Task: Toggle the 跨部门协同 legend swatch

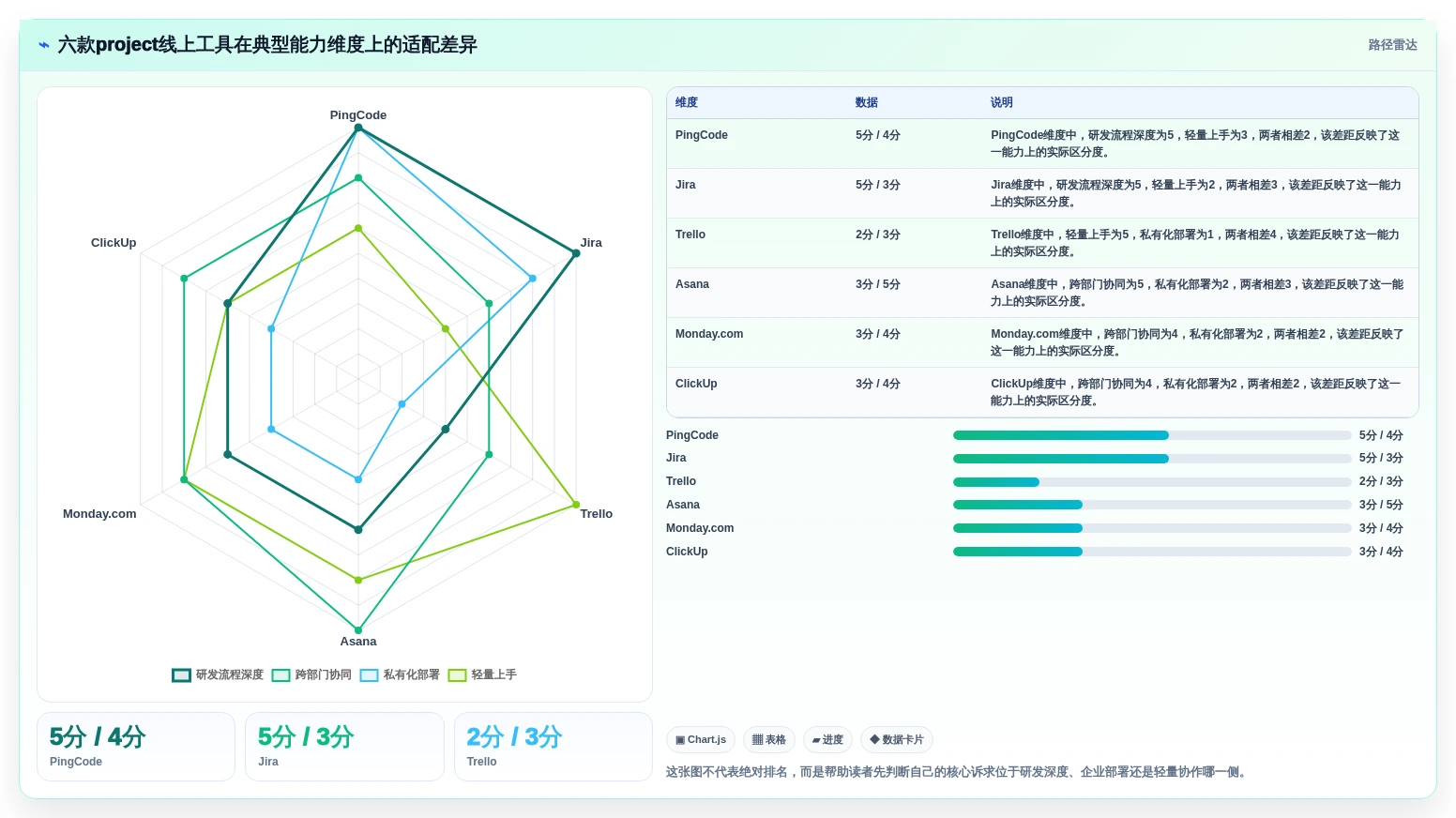Action: (281, 675)
